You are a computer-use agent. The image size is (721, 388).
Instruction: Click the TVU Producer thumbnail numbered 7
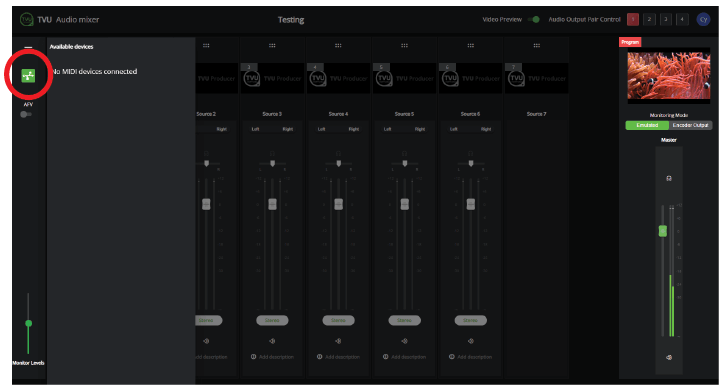537,79
